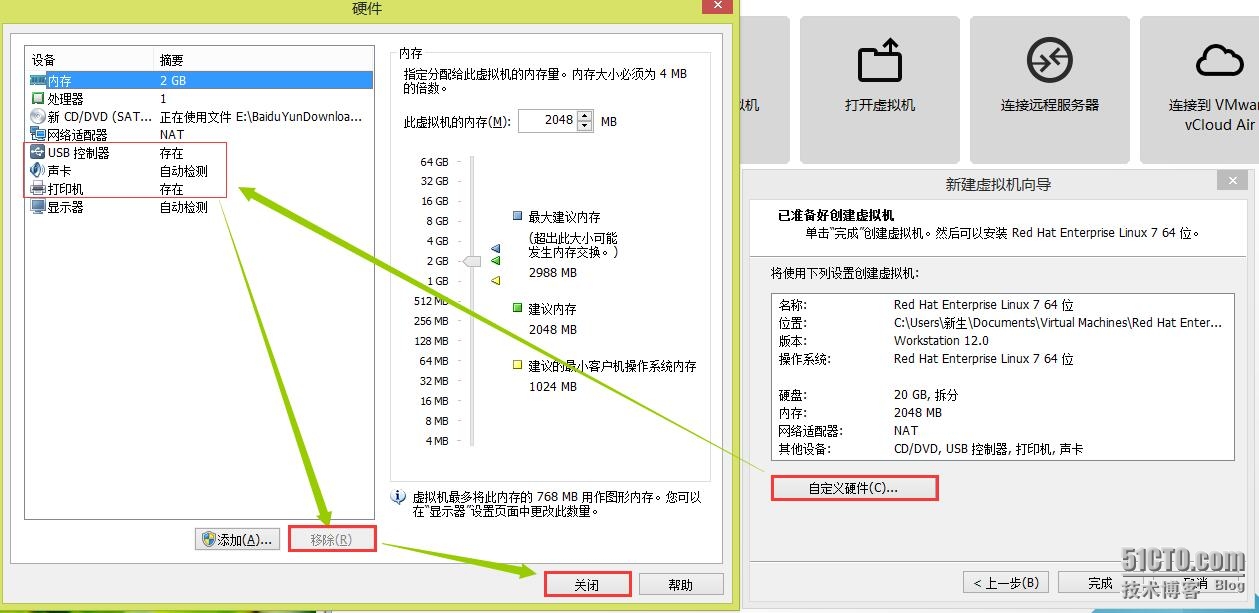Screen dimensions: 1259x613
Task: Select the 1 GB scale label
Action: coord(437,281)
